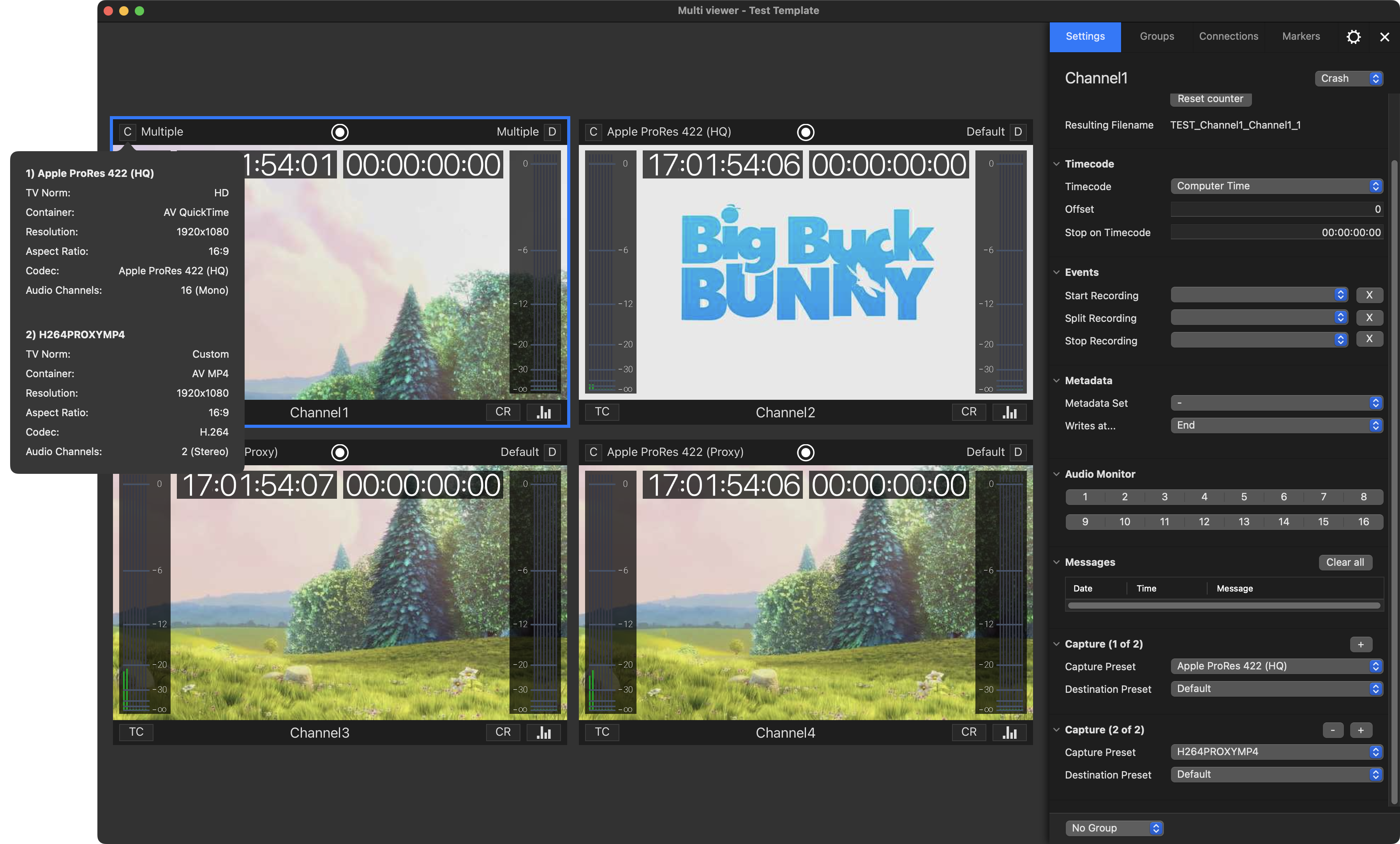Click the CR button on Channel2
Viewport: 1400px width, 844px height.
(x=969, y=412)
